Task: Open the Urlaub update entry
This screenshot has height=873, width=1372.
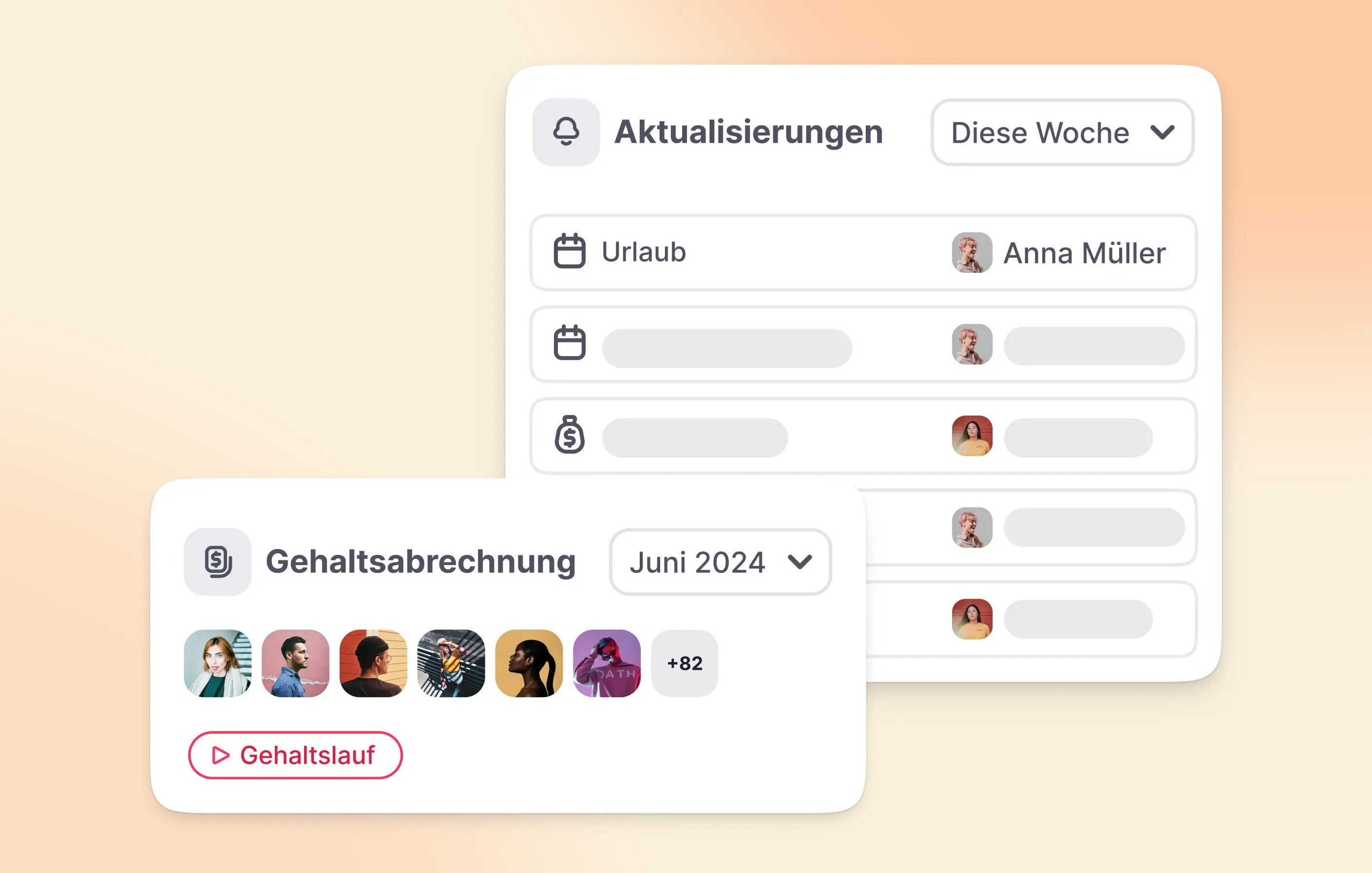Action: point(644,252)
